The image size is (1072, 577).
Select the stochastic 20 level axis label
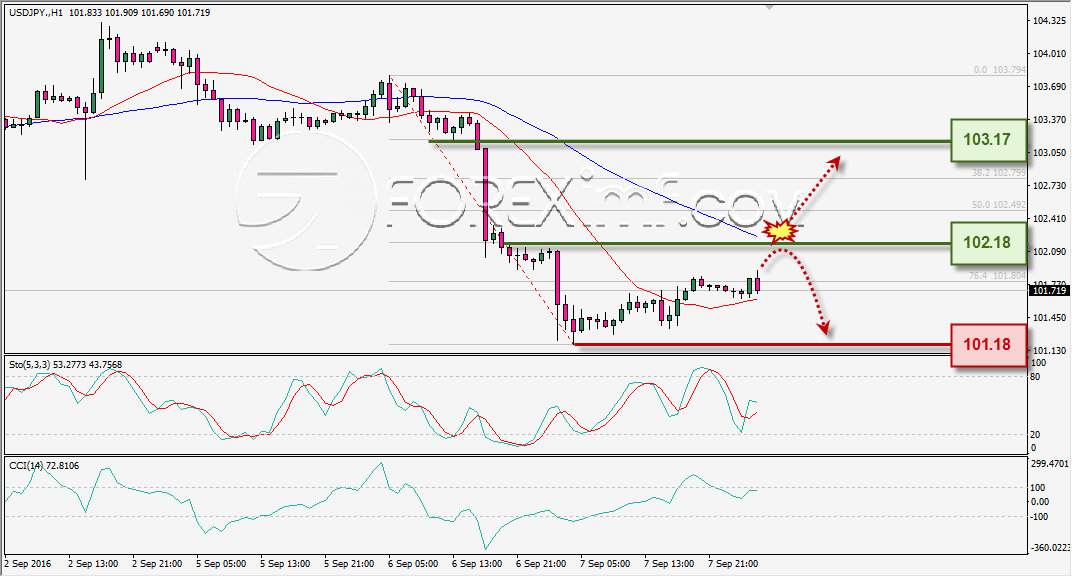pos(1035,435)
